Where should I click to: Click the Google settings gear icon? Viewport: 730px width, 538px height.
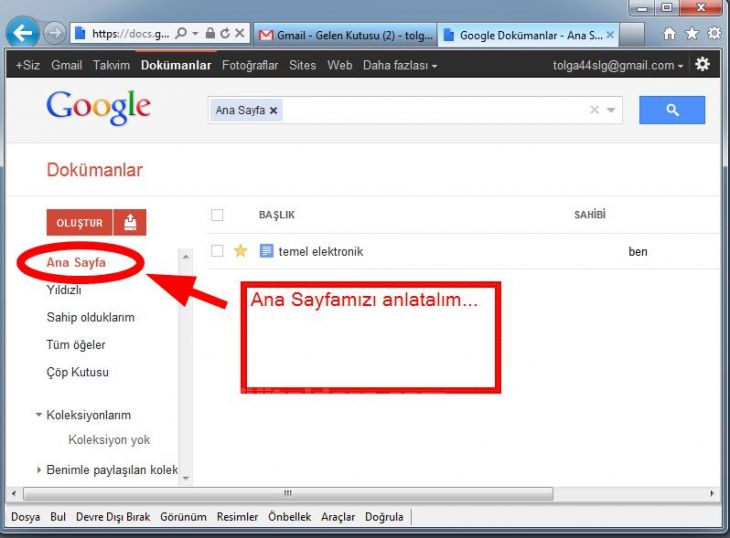point(702,64)
